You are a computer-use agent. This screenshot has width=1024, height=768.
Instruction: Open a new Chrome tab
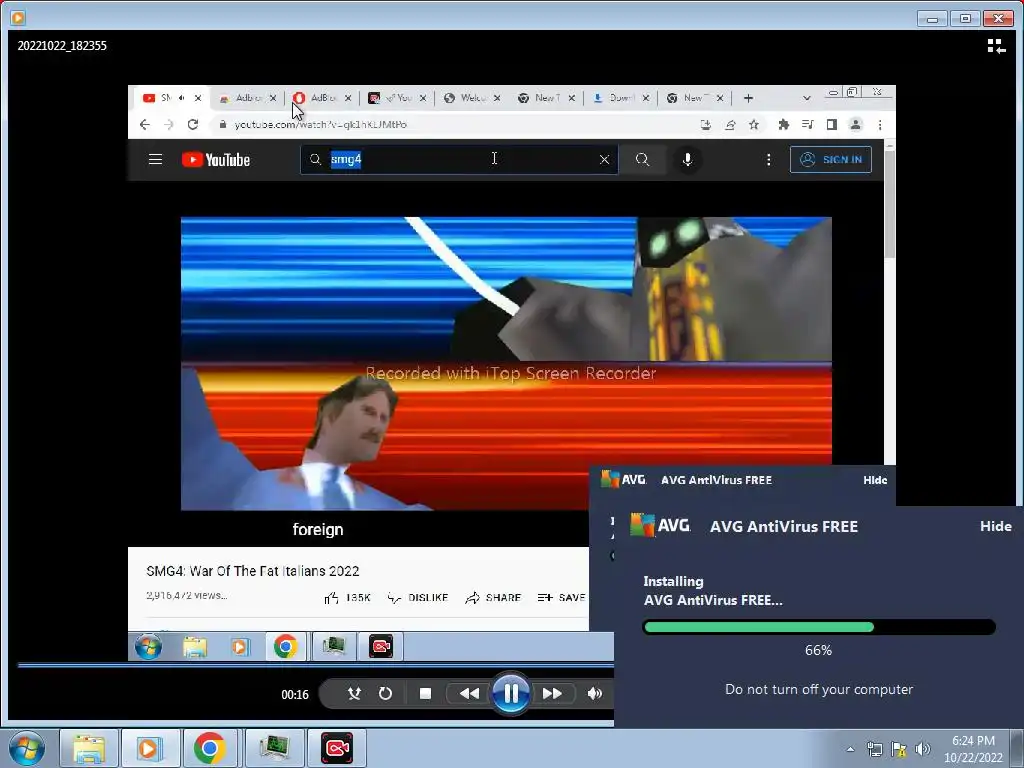coord(748,98)
